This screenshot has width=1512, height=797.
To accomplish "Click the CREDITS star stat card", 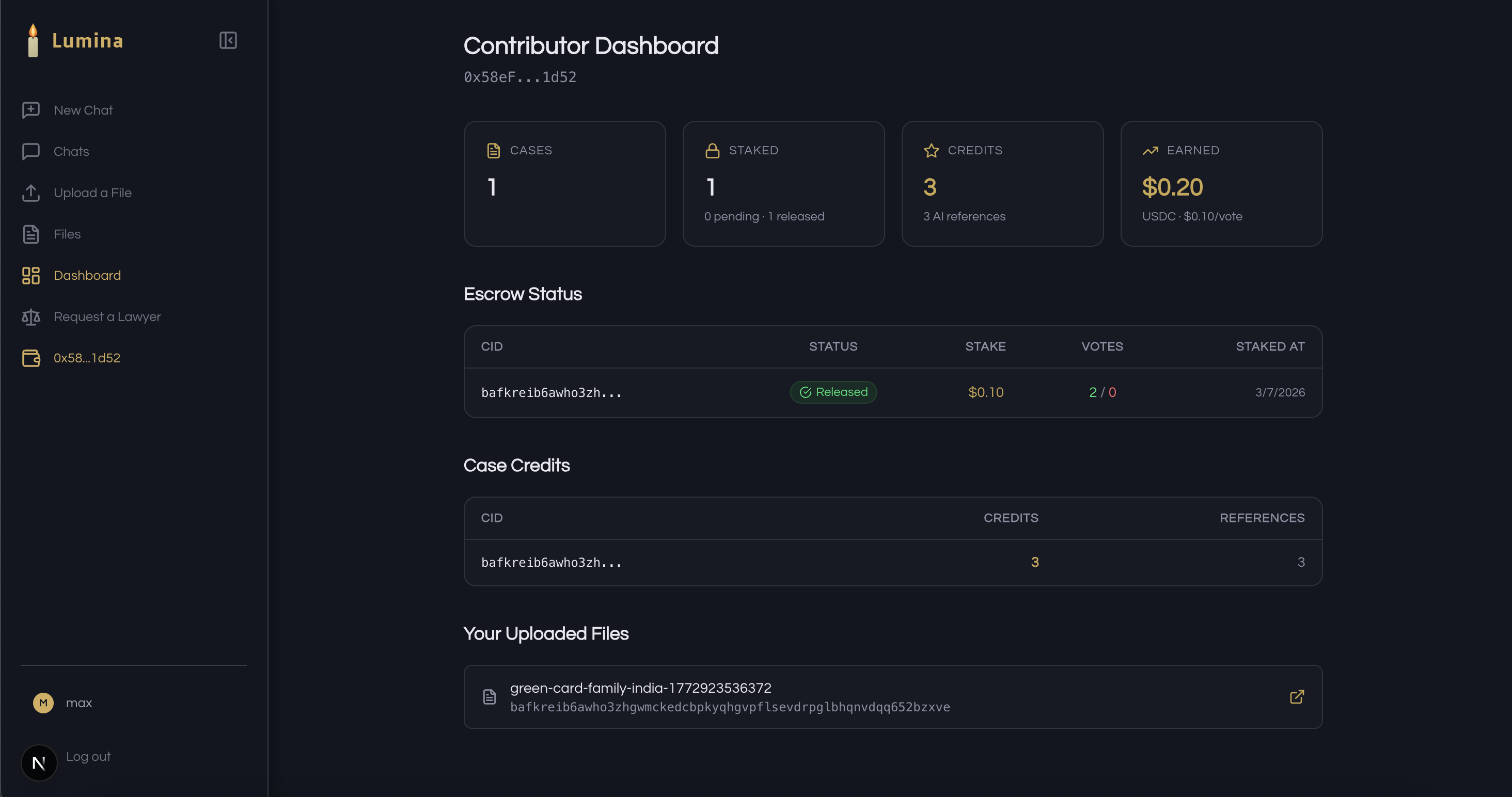I will pos(1002,184).
